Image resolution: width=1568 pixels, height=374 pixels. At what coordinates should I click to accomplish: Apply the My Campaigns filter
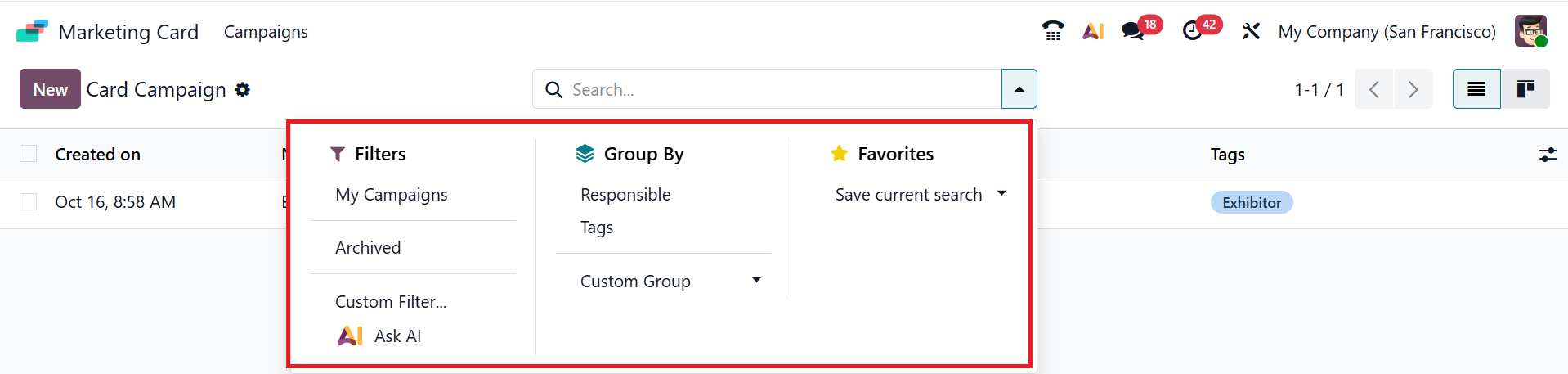point(392,195)
